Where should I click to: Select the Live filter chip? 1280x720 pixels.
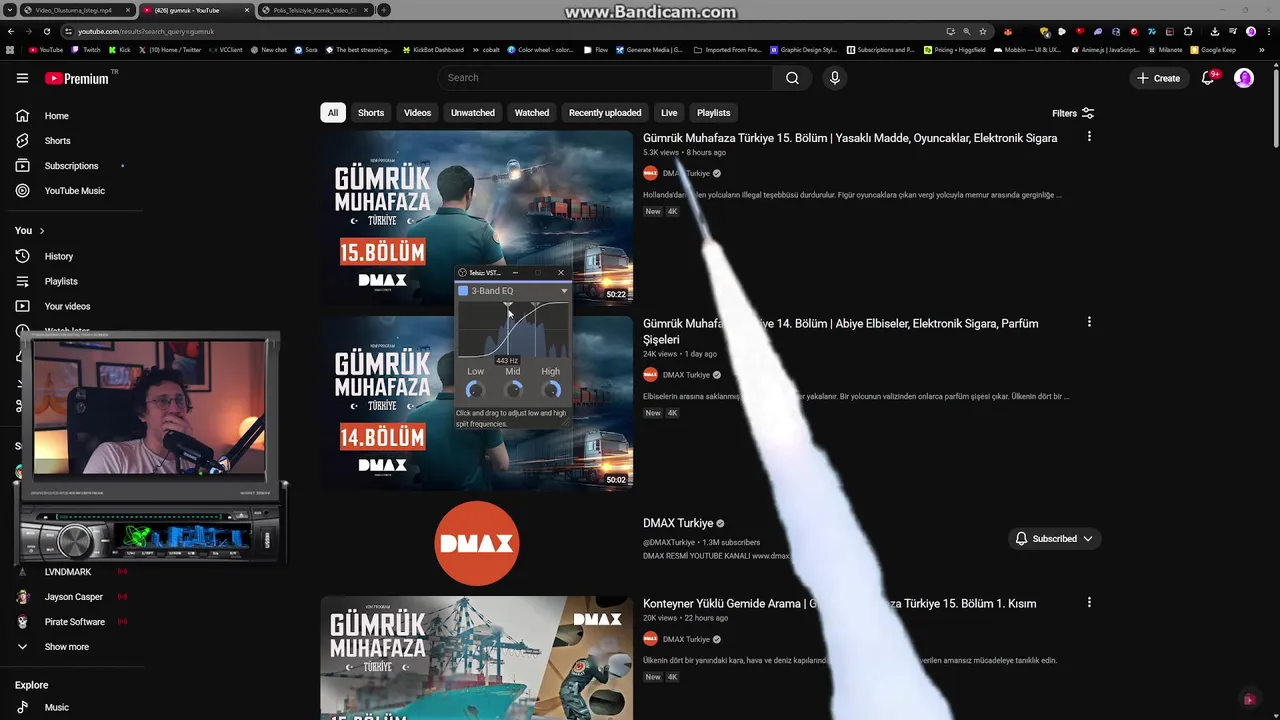pos(669,113)
